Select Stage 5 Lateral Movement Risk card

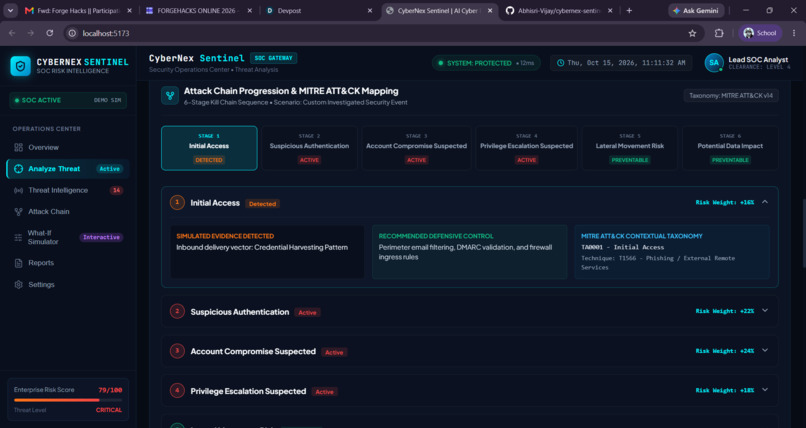630,148
